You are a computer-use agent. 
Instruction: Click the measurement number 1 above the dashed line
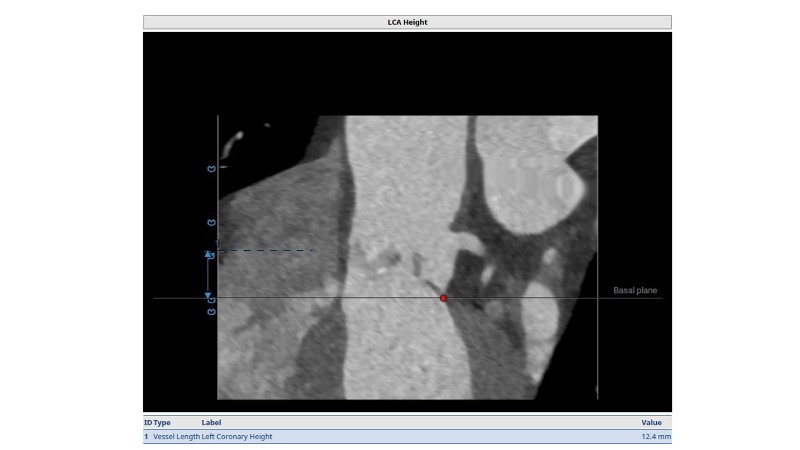(216, 243)
